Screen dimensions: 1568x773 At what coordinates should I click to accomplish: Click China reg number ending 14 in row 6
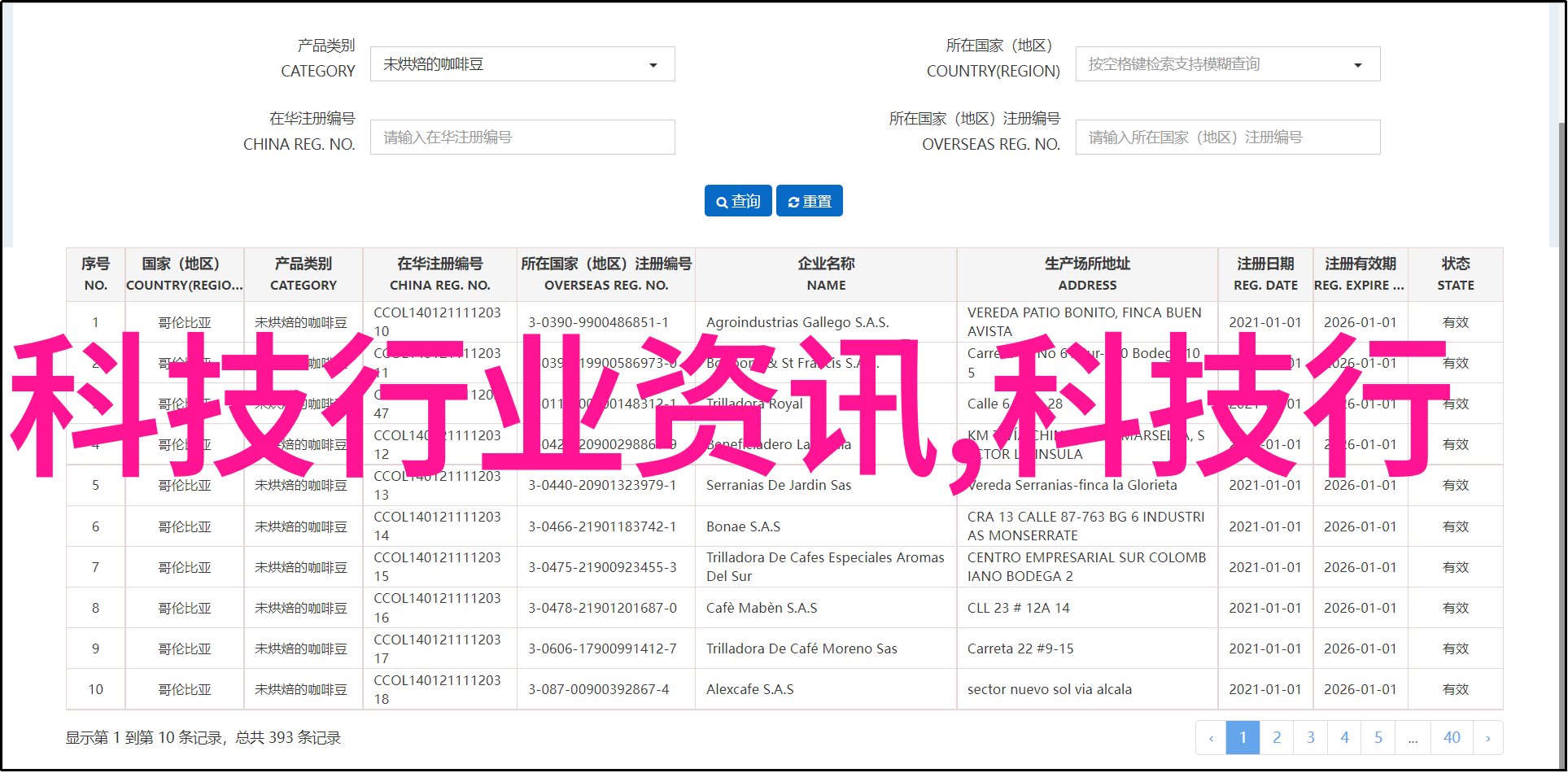click(x=437, y=526)
